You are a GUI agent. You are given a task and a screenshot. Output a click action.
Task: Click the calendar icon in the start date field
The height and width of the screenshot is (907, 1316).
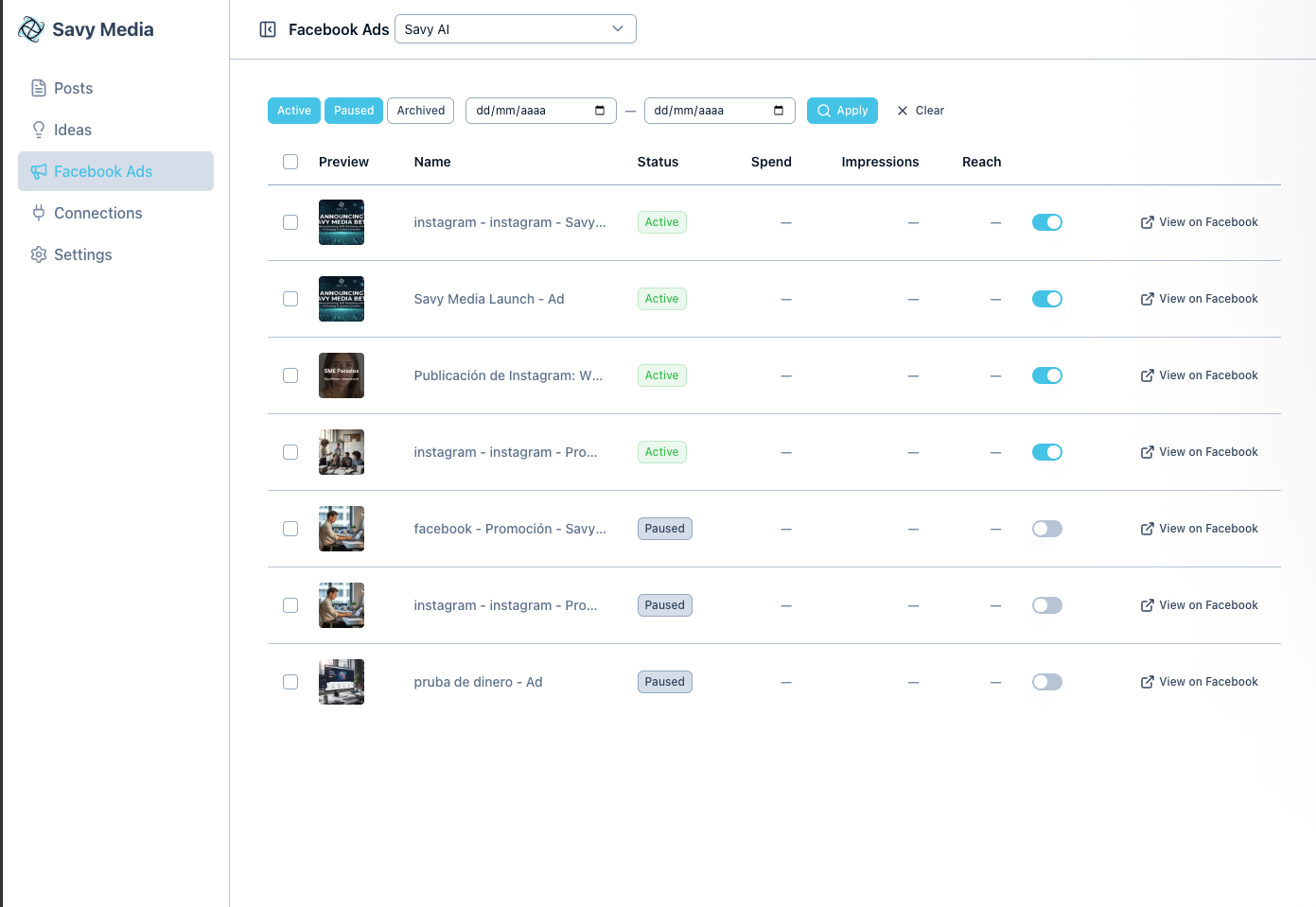click(x=598, y=110)
